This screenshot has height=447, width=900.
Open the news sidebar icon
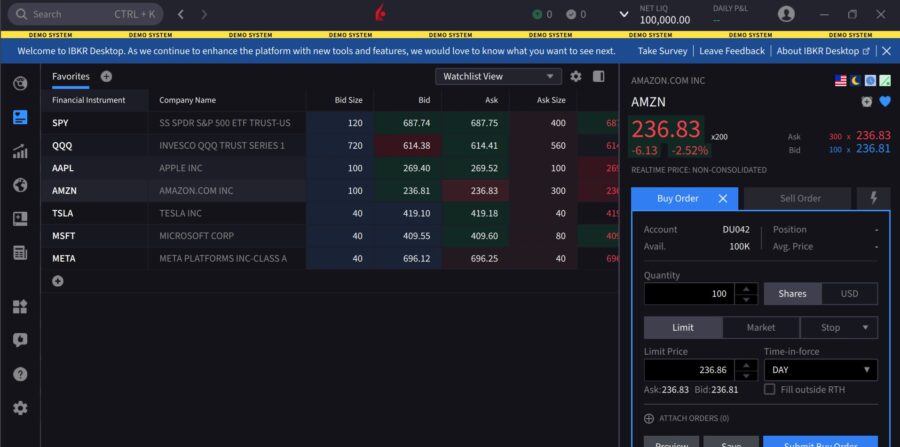tap(20, 219)
